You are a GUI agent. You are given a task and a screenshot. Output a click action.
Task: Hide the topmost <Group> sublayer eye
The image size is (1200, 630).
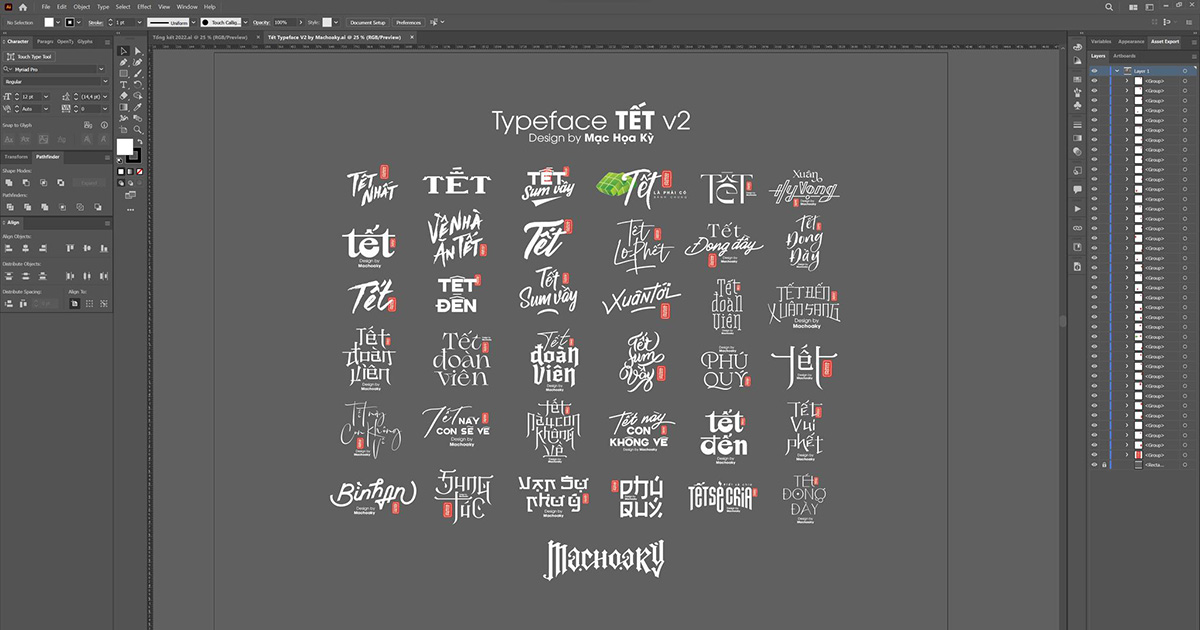(1094, 81)
